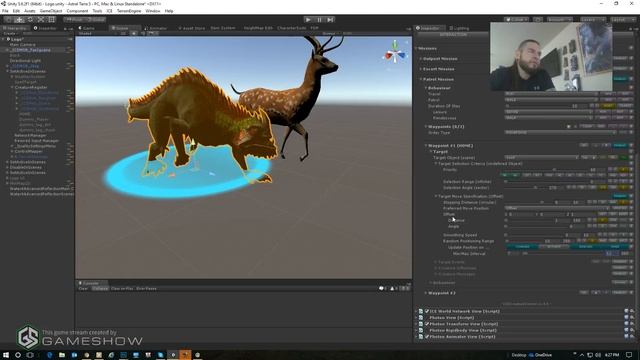Click Clear in the Console toolbar
This screenshot has width=640, height=360.
click(83, 289)
